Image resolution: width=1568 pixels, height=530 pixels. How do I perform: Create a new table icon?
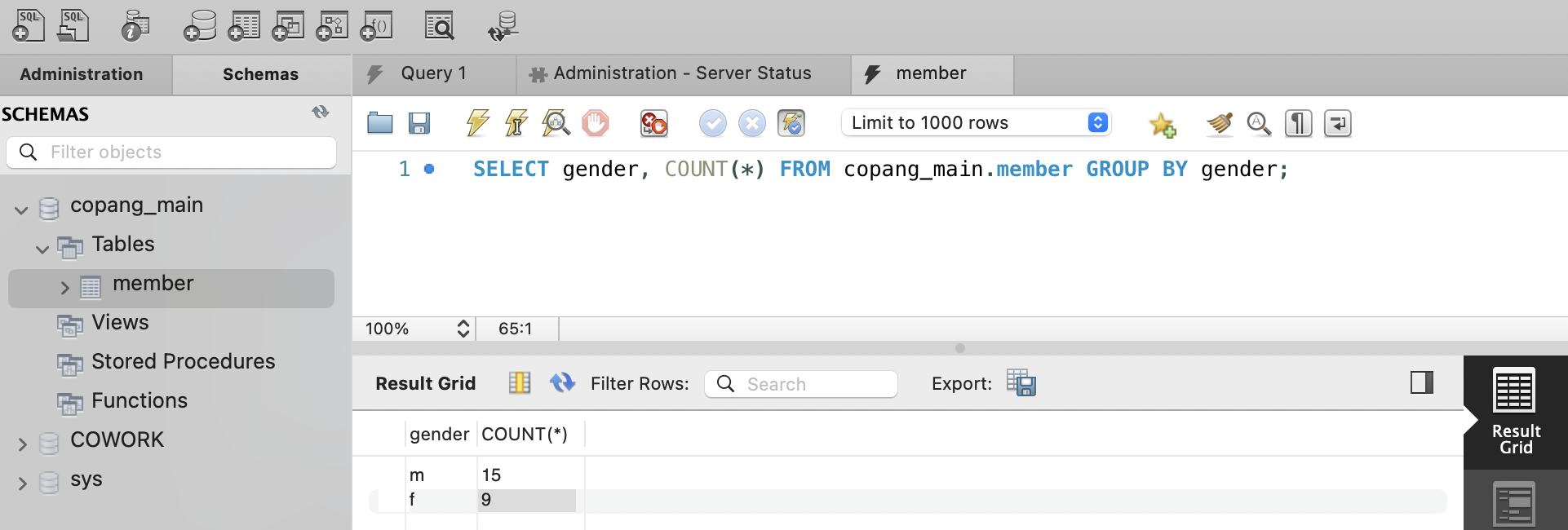point(244,25)
